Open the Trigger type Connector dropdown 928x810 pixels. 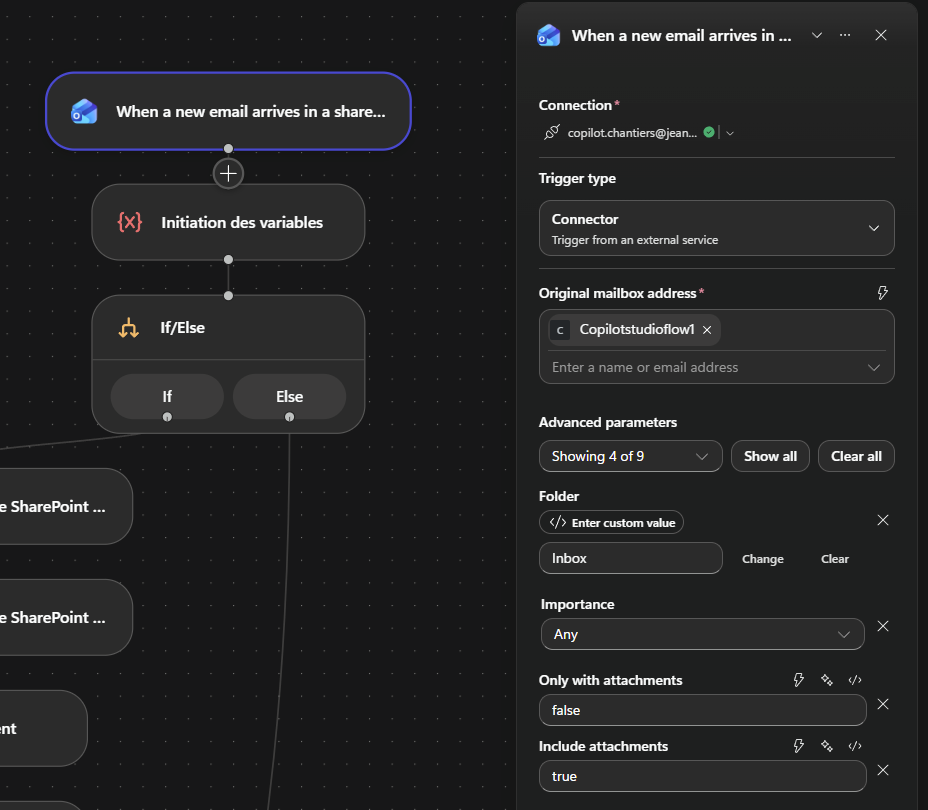(717, 228)
